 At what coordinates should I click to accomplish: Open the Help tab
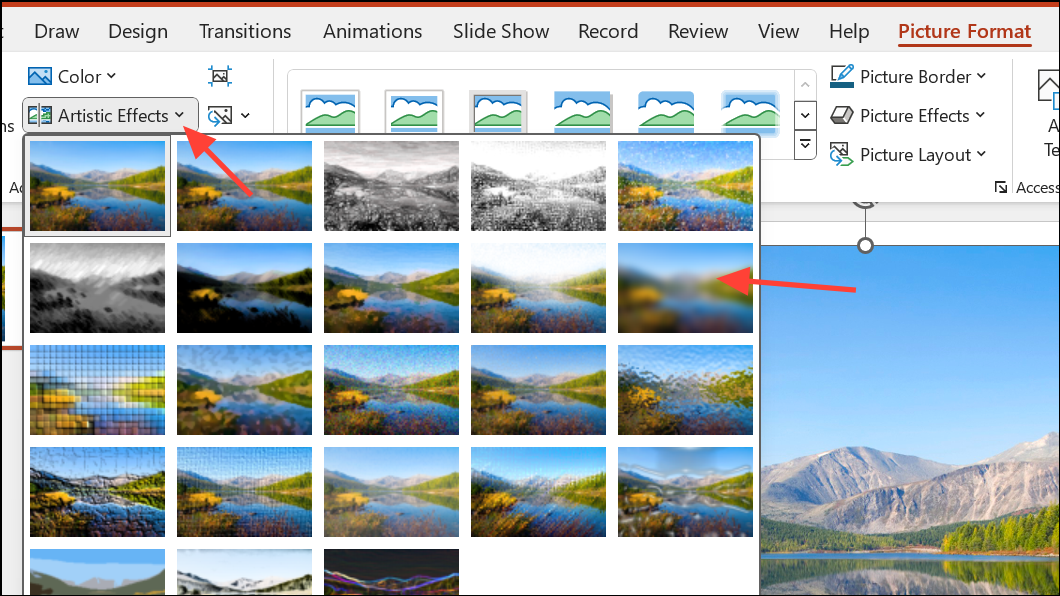pyautogui.click(x=849, y=31)
